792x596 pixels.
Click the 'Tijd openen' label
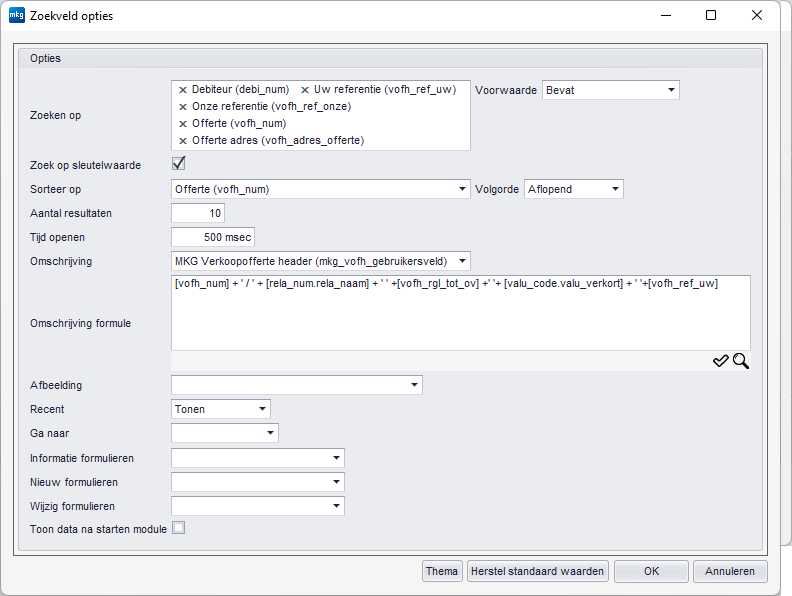57,237
